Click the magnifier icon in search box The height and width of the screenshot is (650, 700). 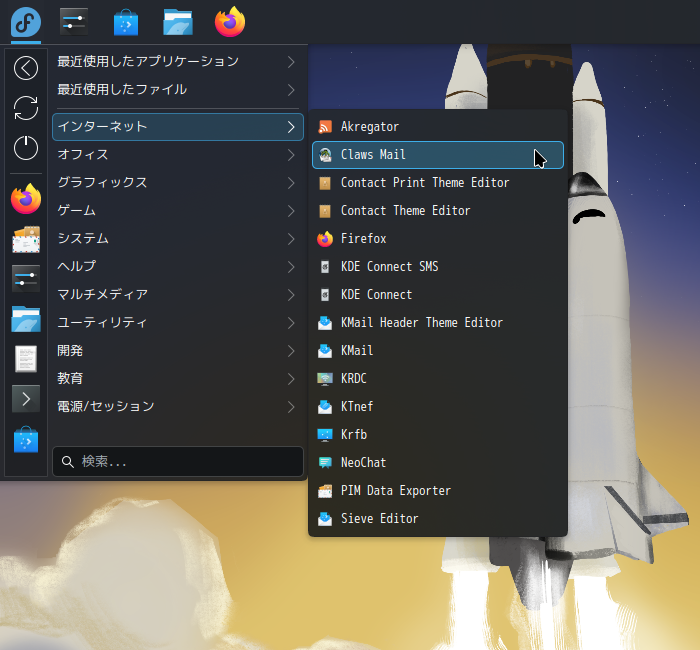point(67,462)
